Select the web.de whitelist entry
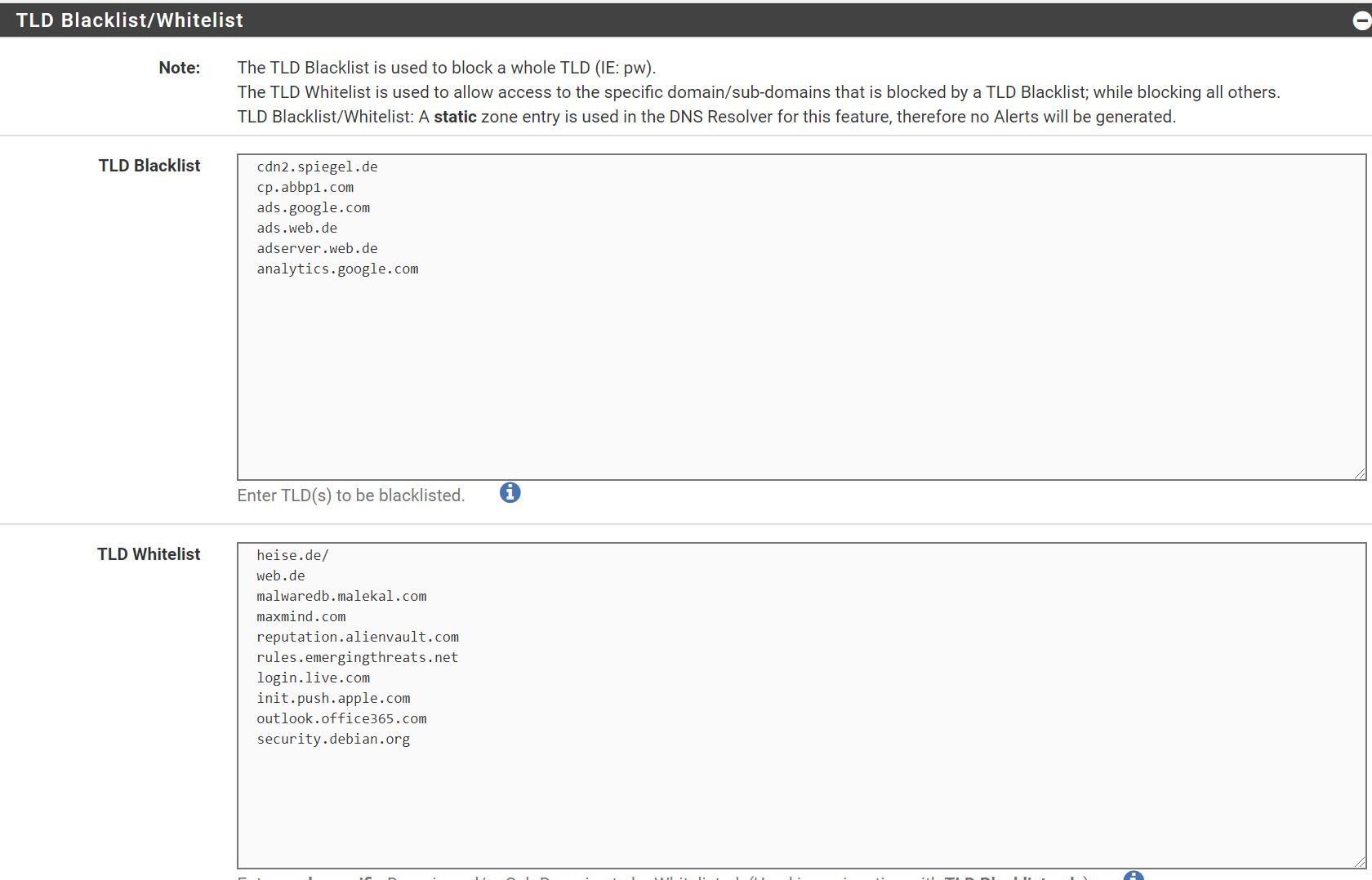The height and width of the screenshot is (880, 1372). coord(280,576)
